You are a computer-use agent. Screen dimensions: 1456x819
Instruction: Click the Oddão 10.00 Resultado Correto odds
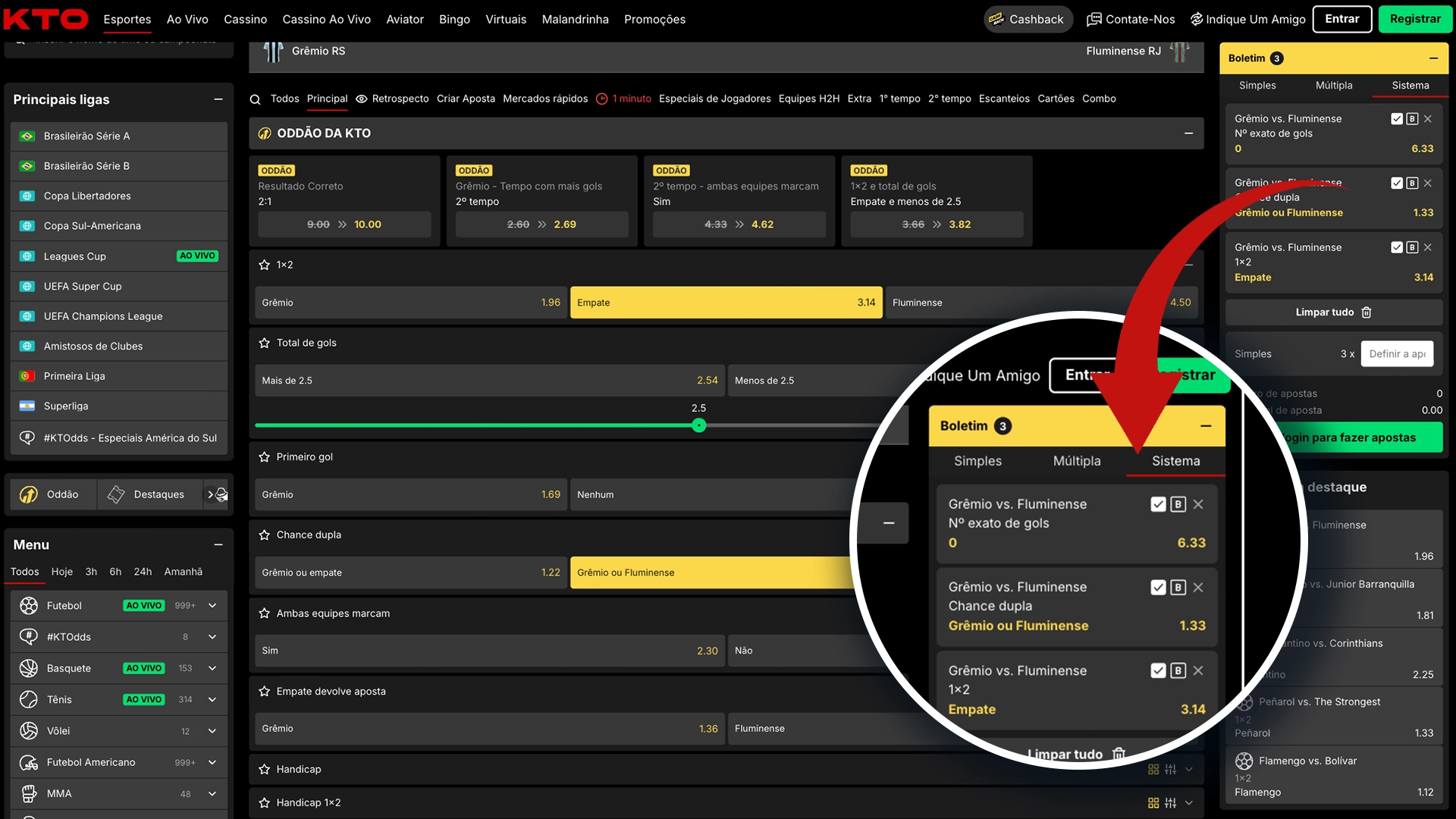(x=344, y=224)
